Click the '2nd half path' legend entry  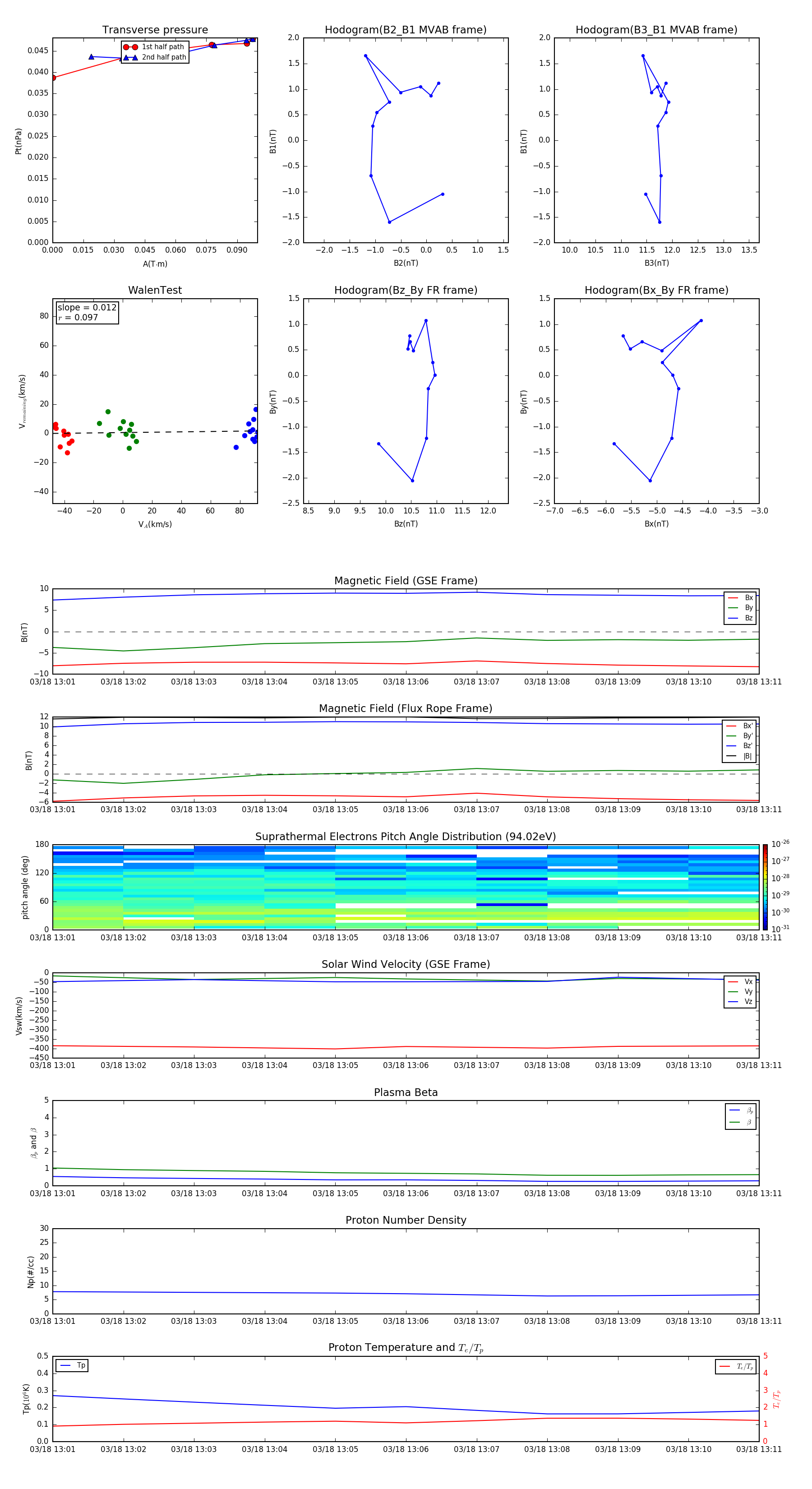click(154, 57)
